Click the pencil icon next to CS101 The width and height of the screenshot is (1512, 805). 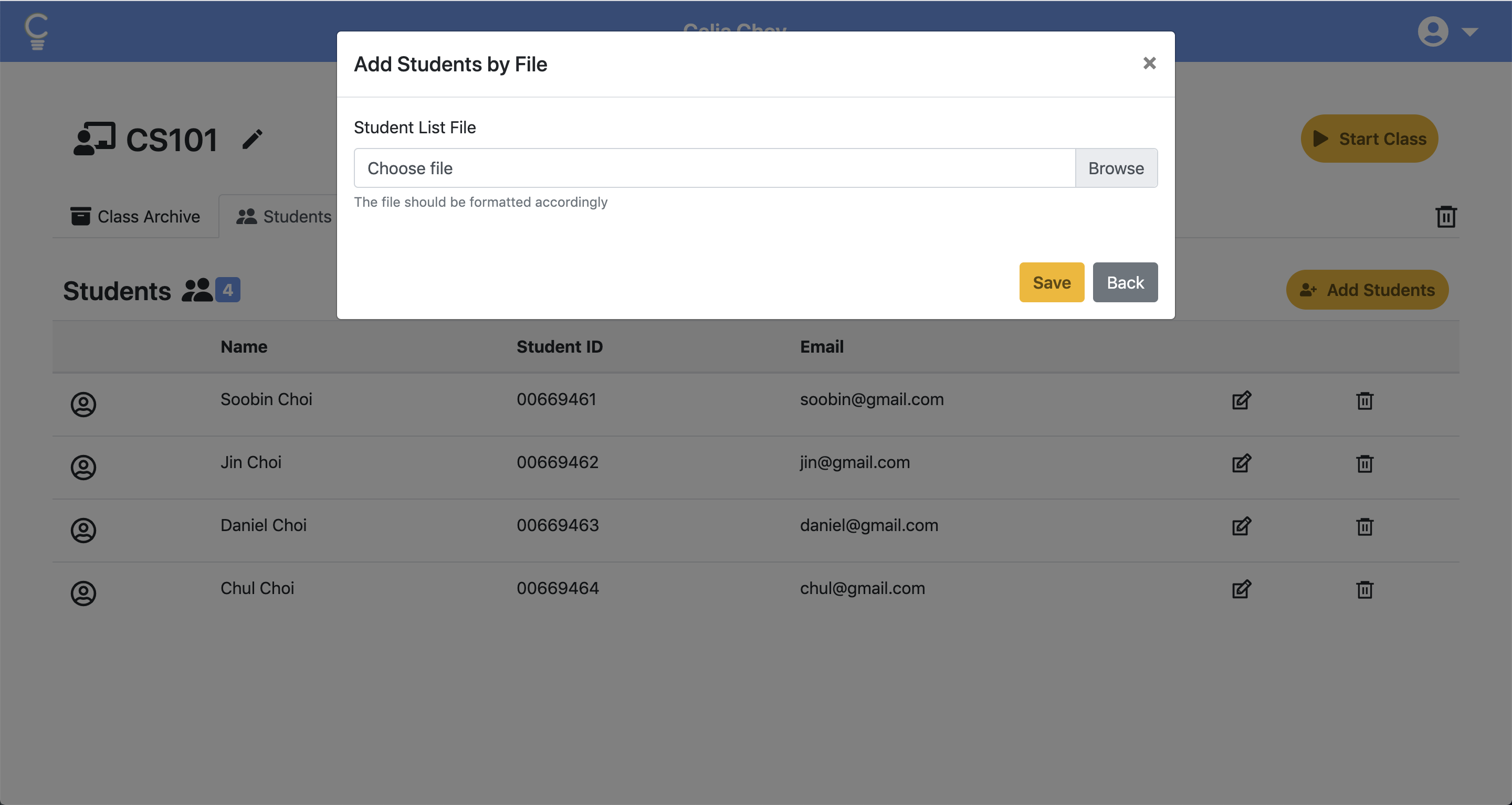(253, 140)
